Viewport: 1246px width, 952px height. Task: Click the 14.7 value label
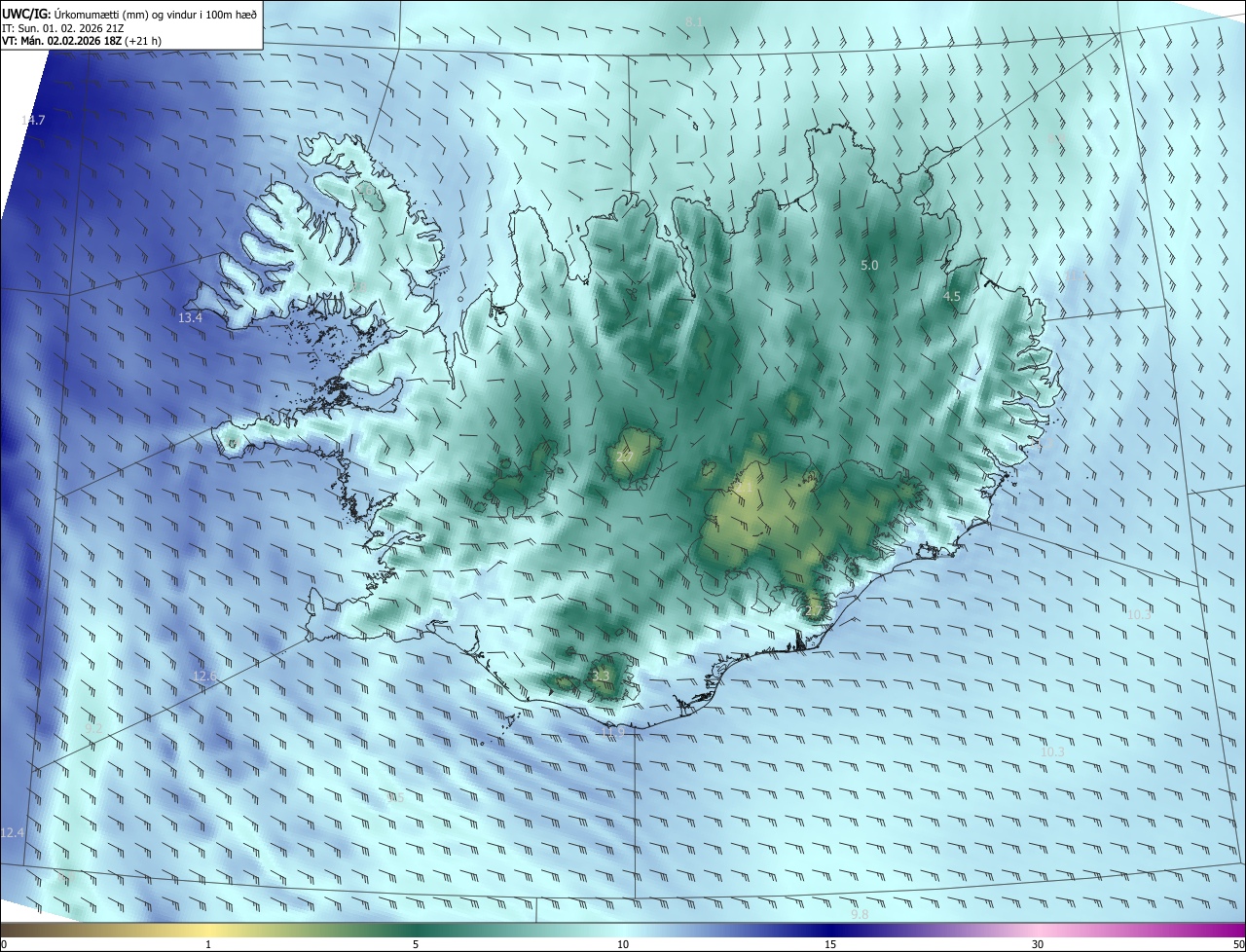click(x=33, y=120)
